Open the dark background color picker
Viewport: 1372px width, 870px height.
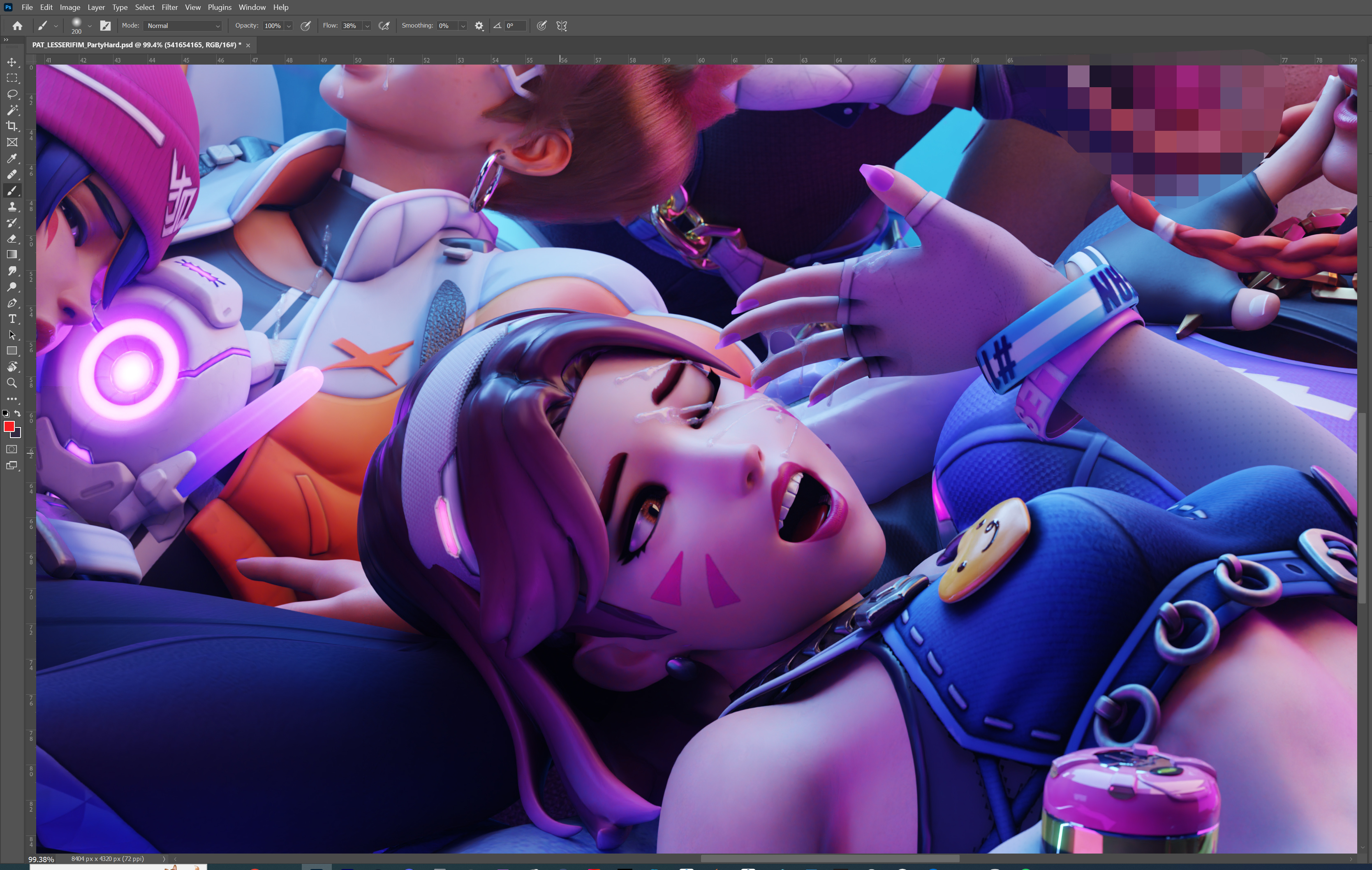[17, 434]
